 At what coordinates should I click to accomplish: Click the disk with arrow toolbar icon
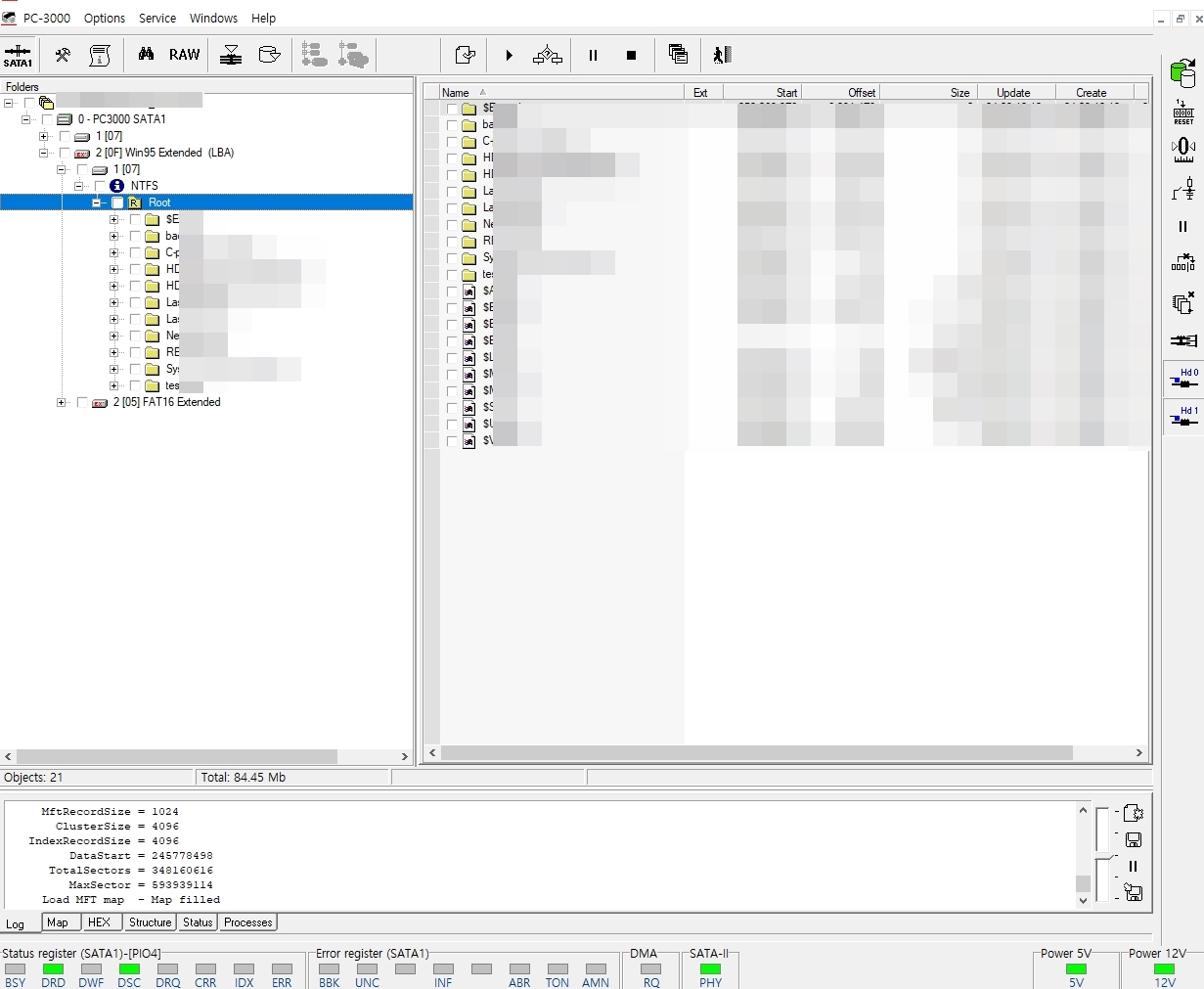(269, 55)
